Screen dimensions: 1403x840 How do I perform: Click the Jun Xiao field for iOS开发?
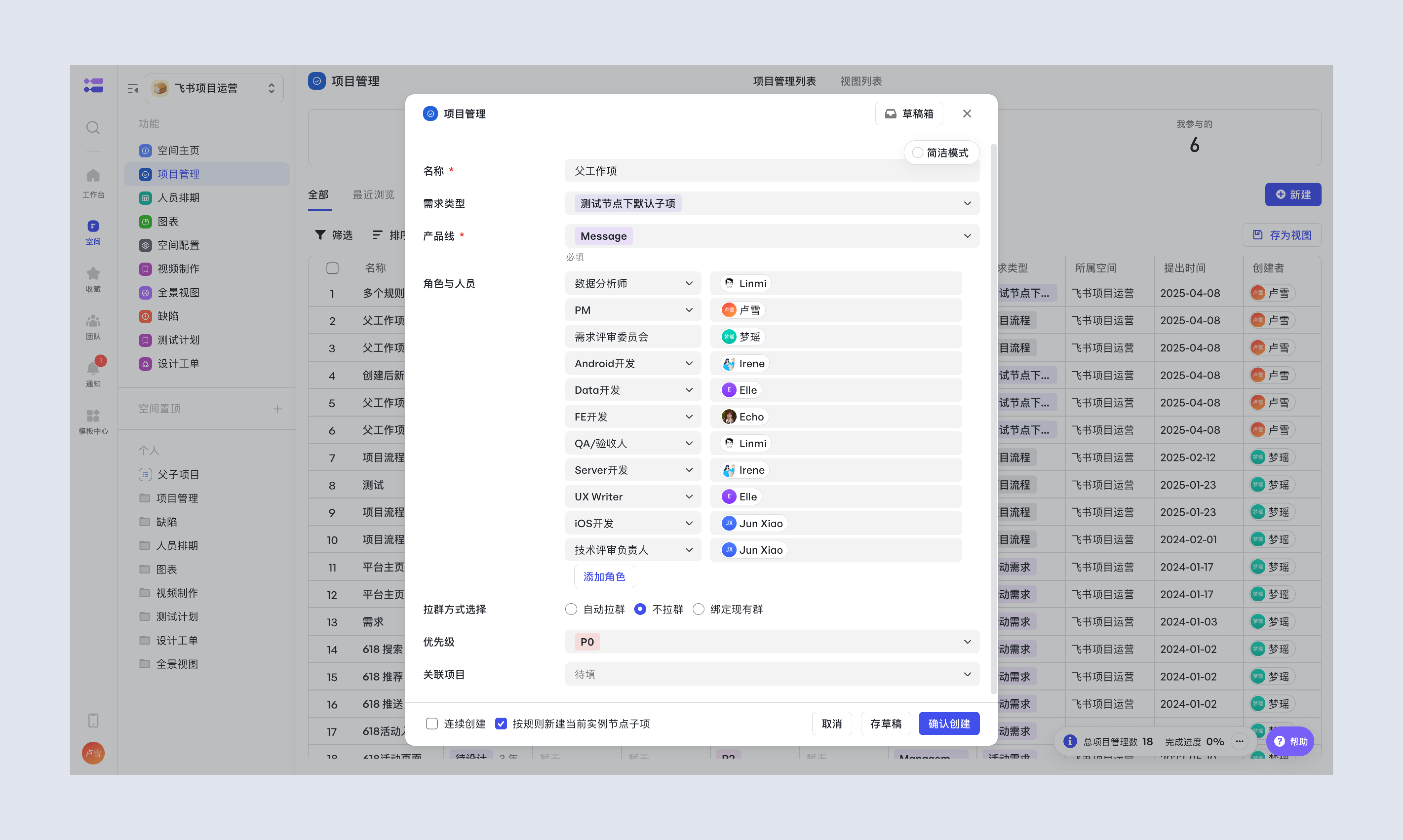tap(836, 524)
